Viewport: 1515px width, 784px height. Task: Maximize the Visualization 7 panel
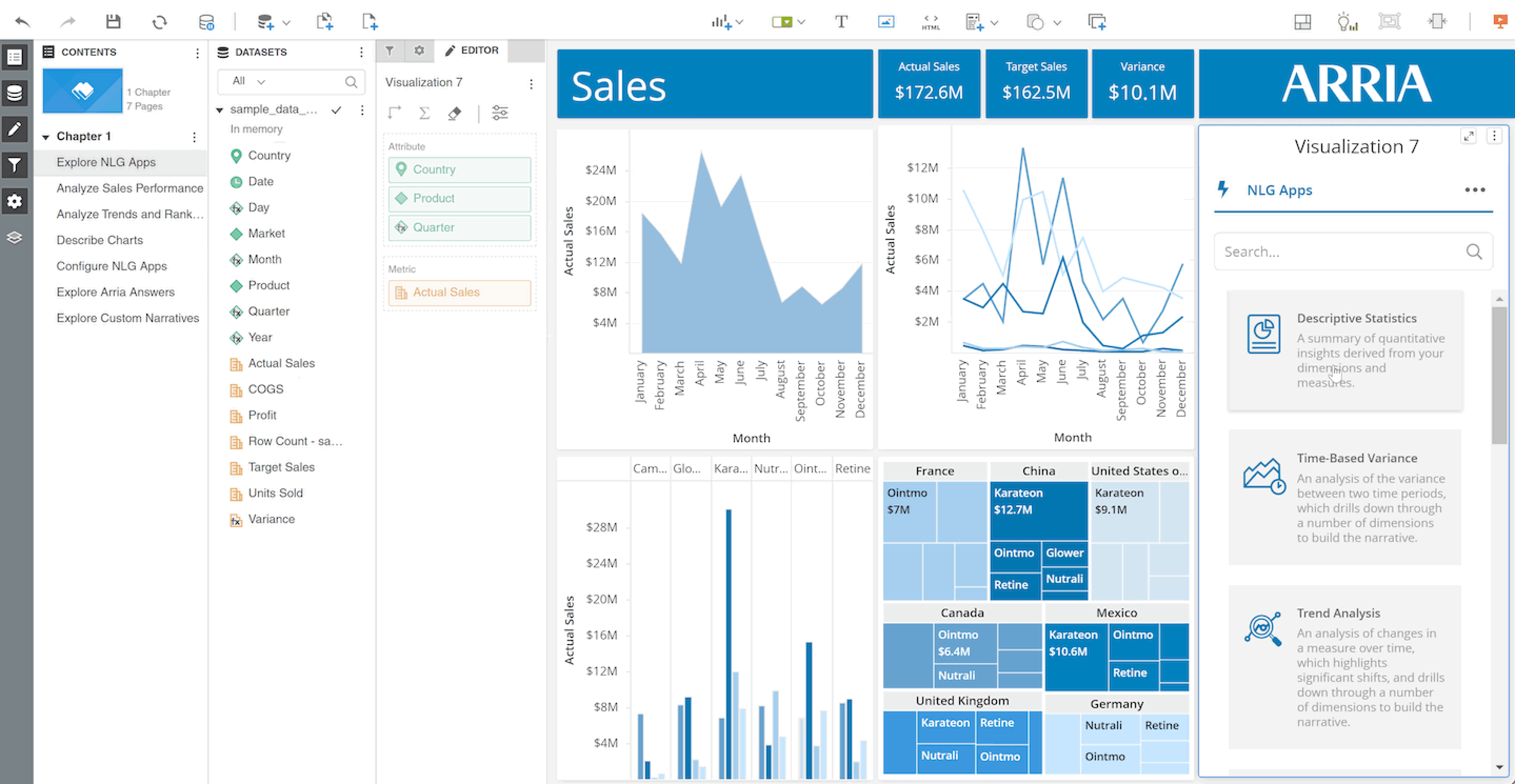tap(1469, 136)
